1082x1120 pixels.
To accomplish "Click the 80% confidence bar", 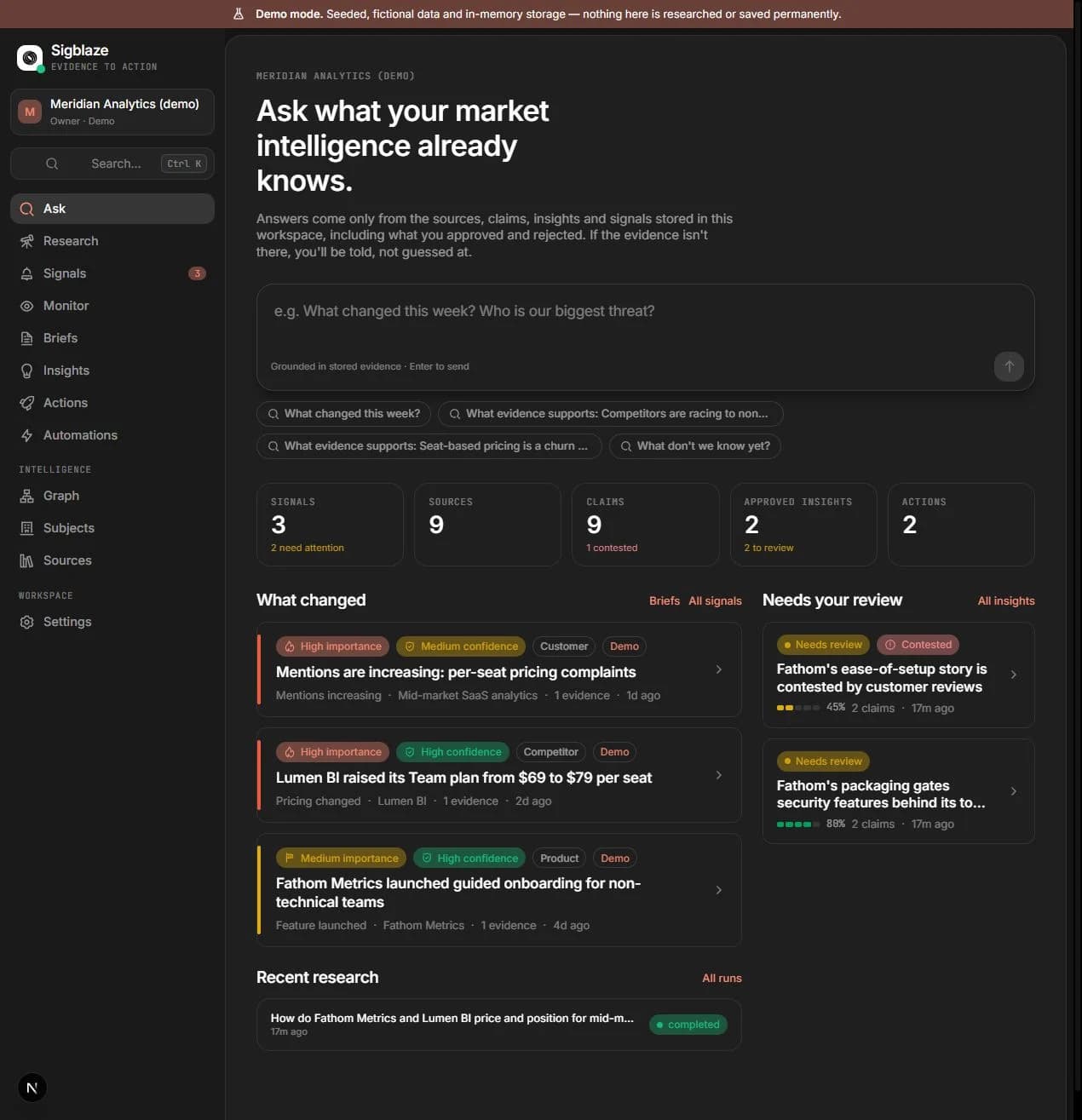I will (798, 824).
